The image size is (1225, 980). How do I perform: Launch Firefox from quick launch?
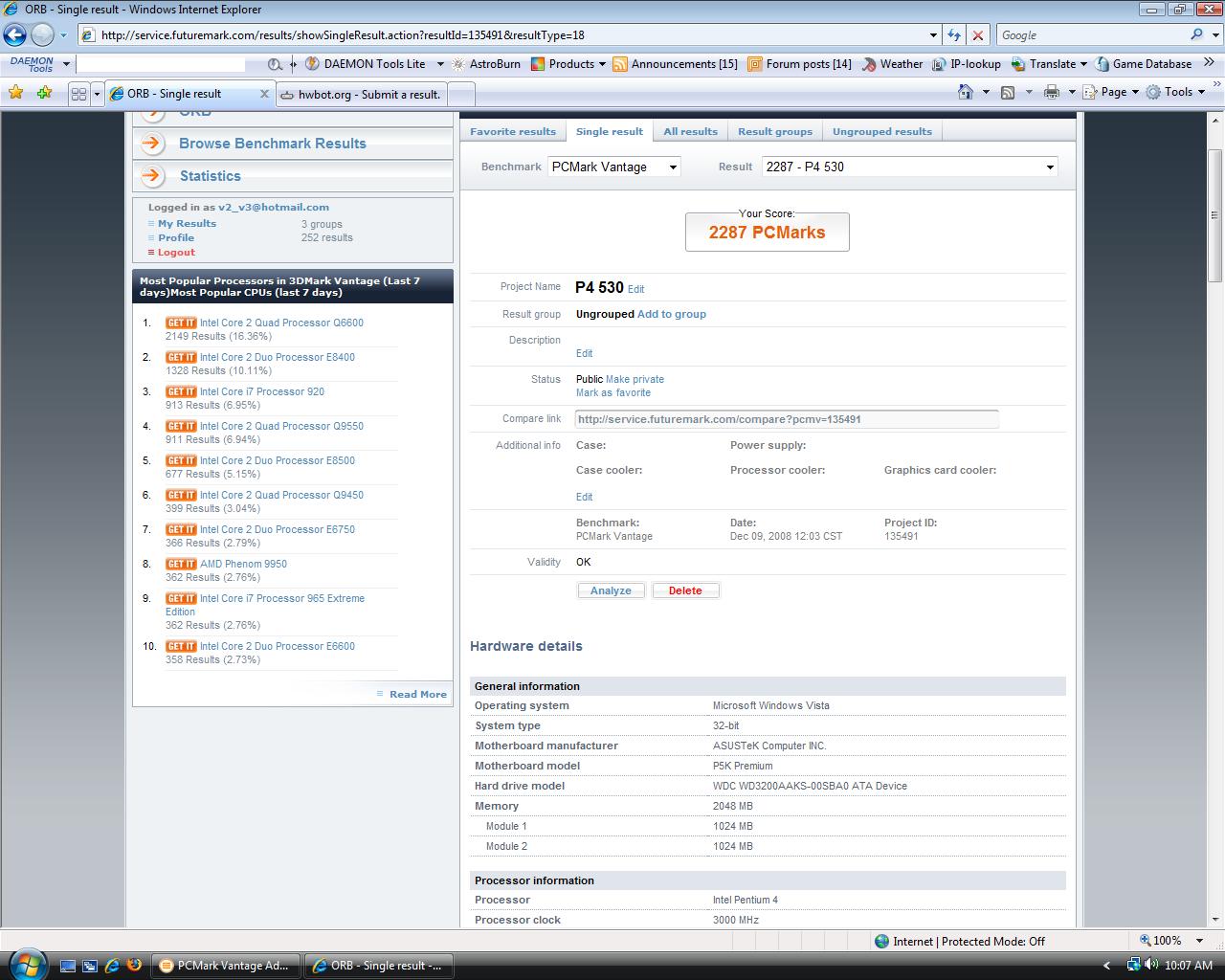pyautogui.click(x=134, y=966)
